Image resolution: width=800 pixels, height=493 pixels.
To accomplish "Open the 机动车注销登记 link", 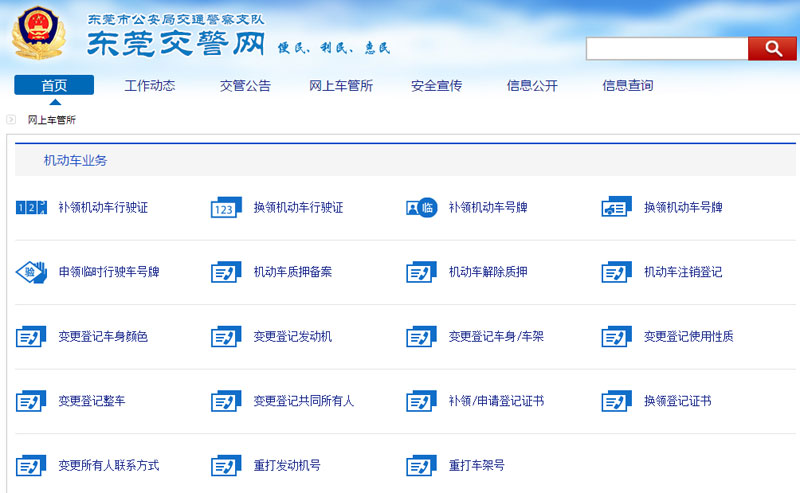I will click(682, 272).
